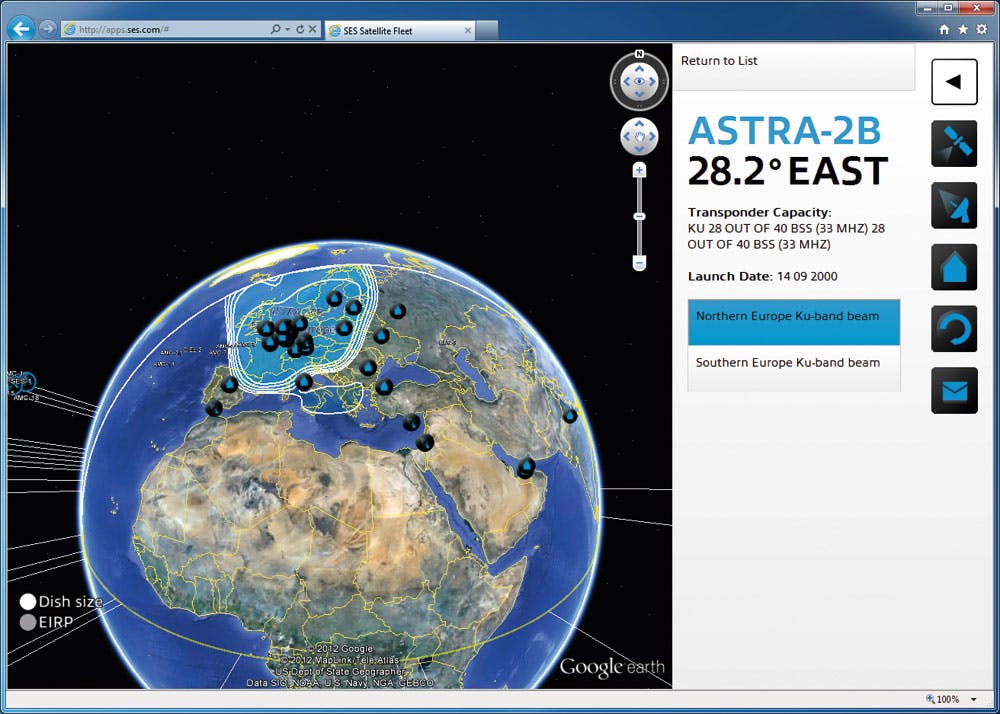Click the zoom in plus button
1000x714 pixels.
pyautogui.click(x=639, y=170)
